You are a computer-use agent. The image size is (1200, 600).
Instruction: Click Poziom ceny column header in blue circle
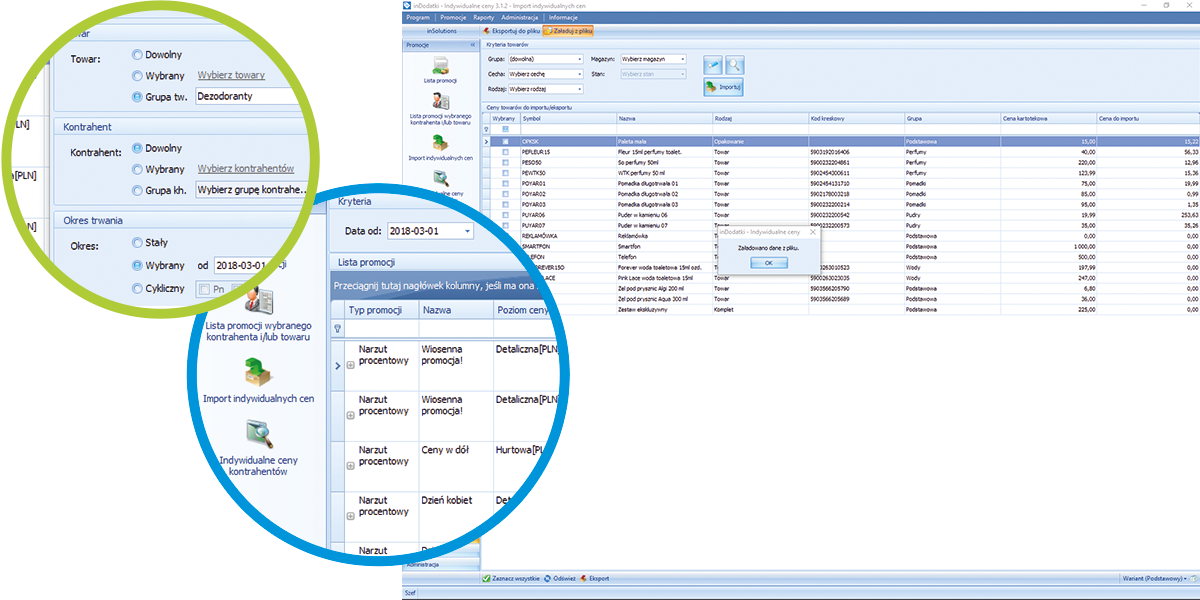click(525, 310)
